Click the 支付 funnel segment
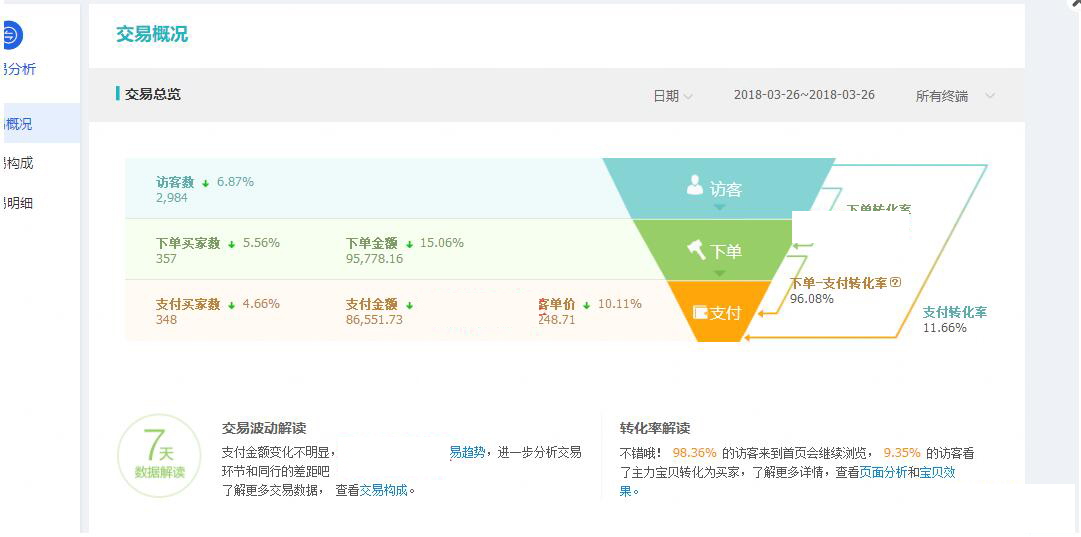1081x537 pixels. [719, 312]
